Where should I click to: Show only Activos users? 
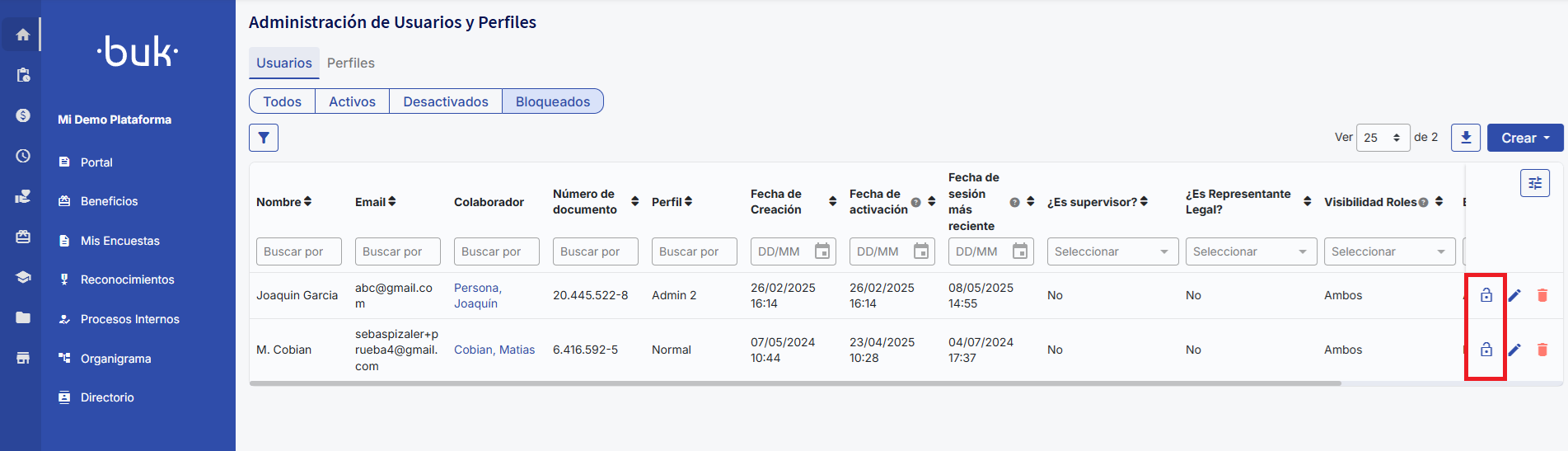pos(352,101)
